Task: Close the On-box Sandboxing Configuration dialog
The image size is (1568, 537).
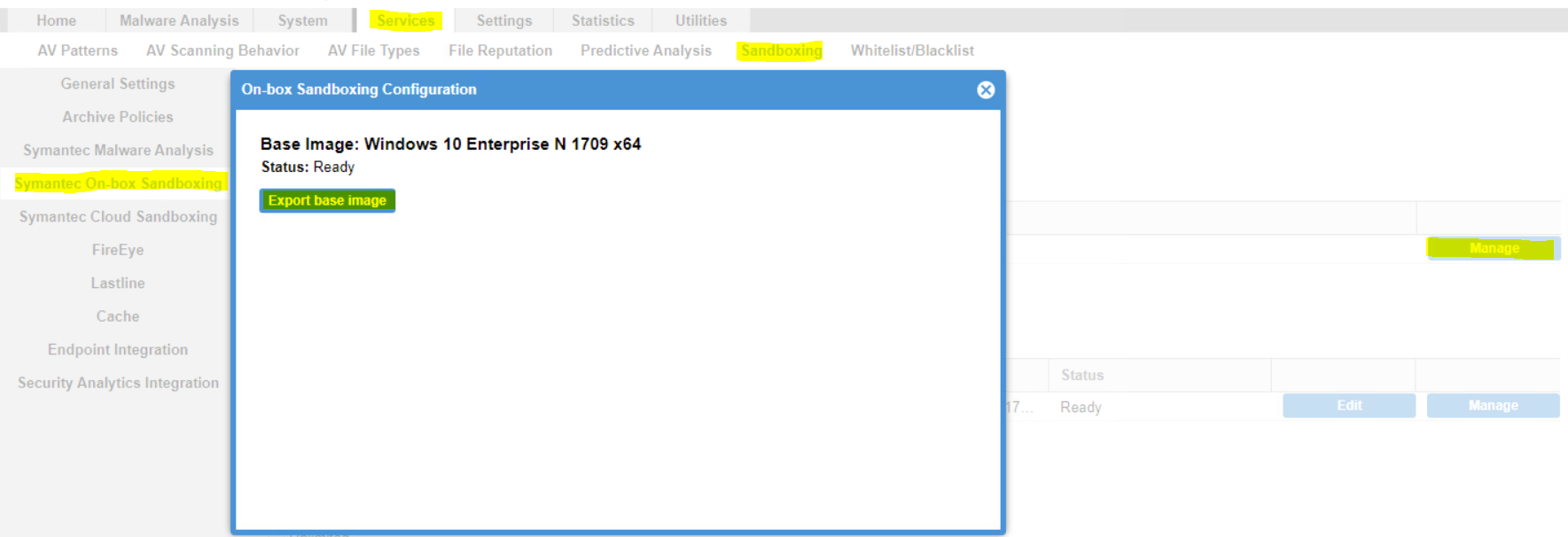Action: click(x=986, y=89)
